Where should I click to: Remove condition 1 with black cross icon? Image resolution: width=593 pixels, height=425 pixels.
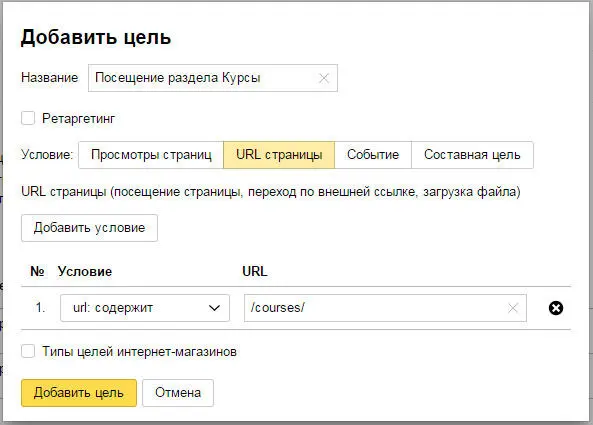click(x=556, y=308)
